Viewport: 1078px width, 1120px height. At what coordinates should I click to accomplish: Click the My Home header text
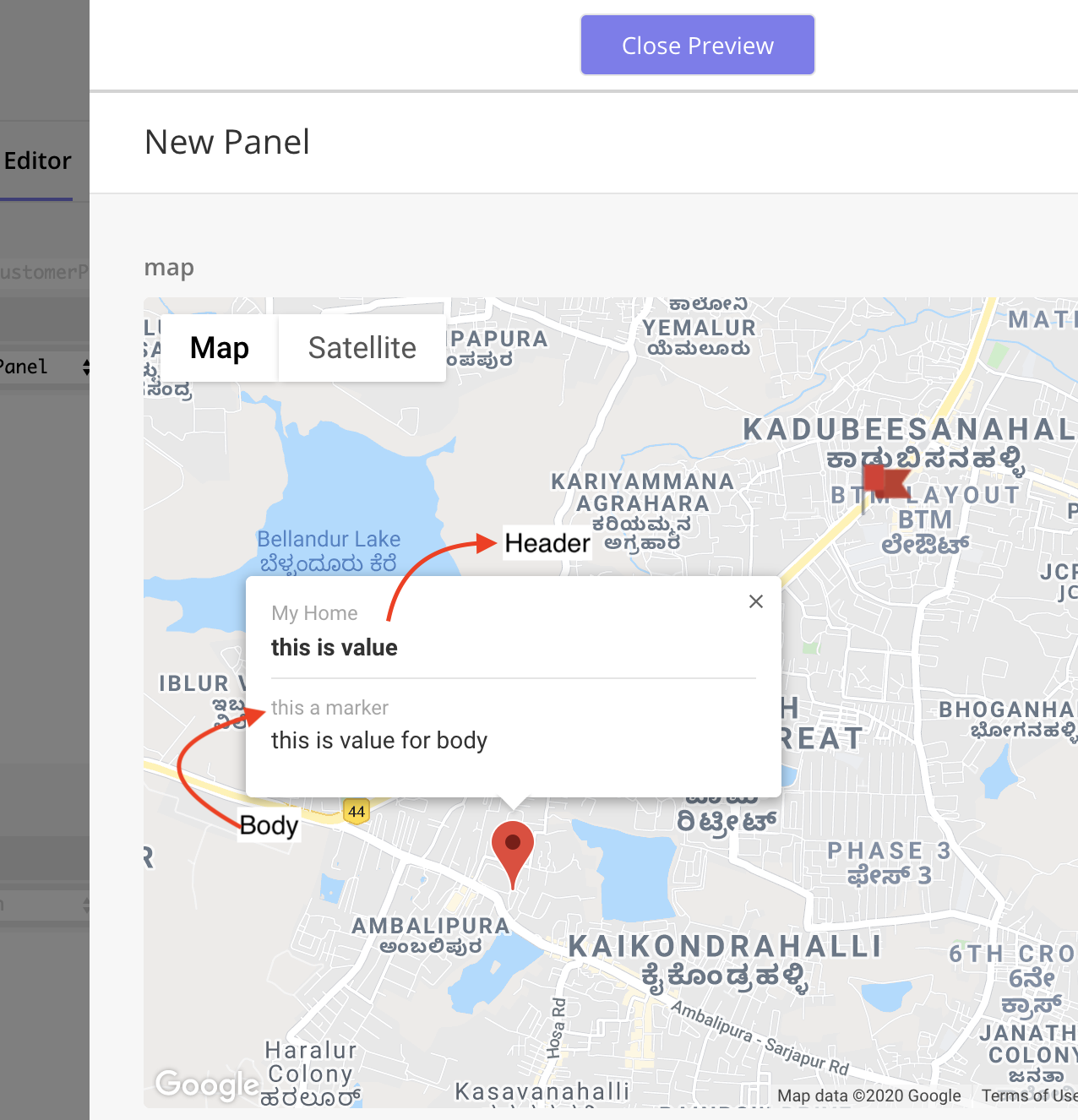pos(314,613)
